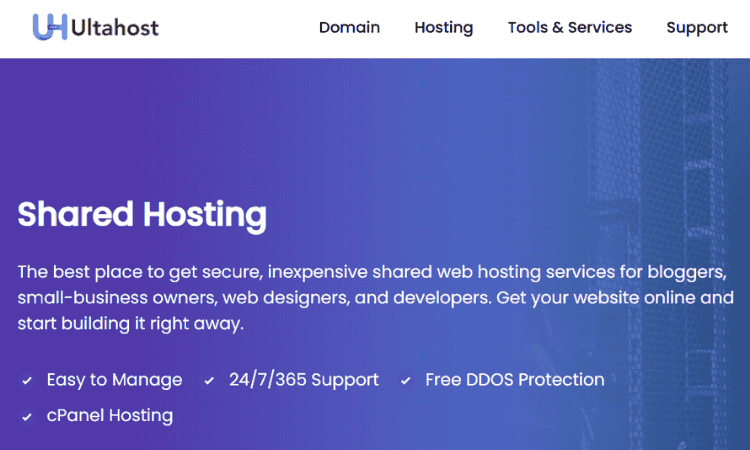750x450 pixels.
Task: Click the paragraph line starting "The best place"
Action: point(370,272)
